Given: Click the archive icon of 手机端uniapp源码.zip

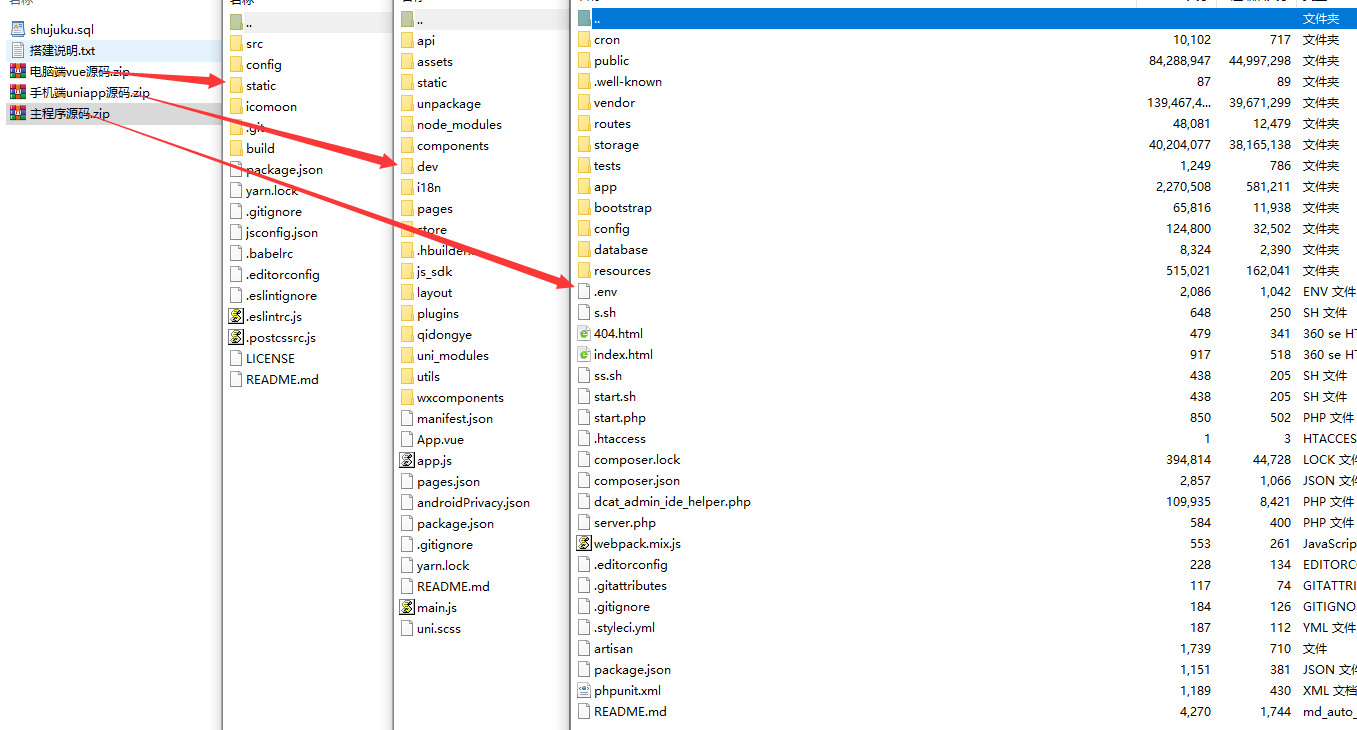Looking at the screenshot, I should click(17, 92).
